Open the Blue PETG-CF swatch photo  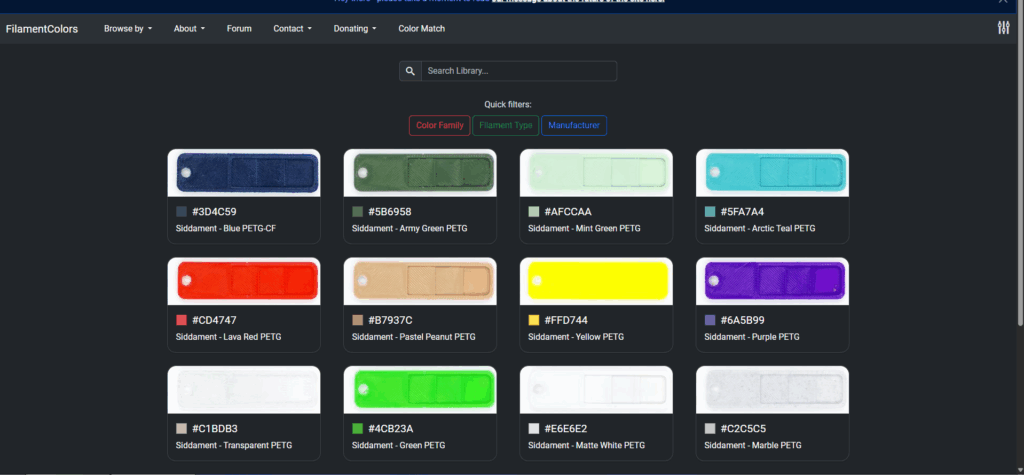(x=244, y=173)
